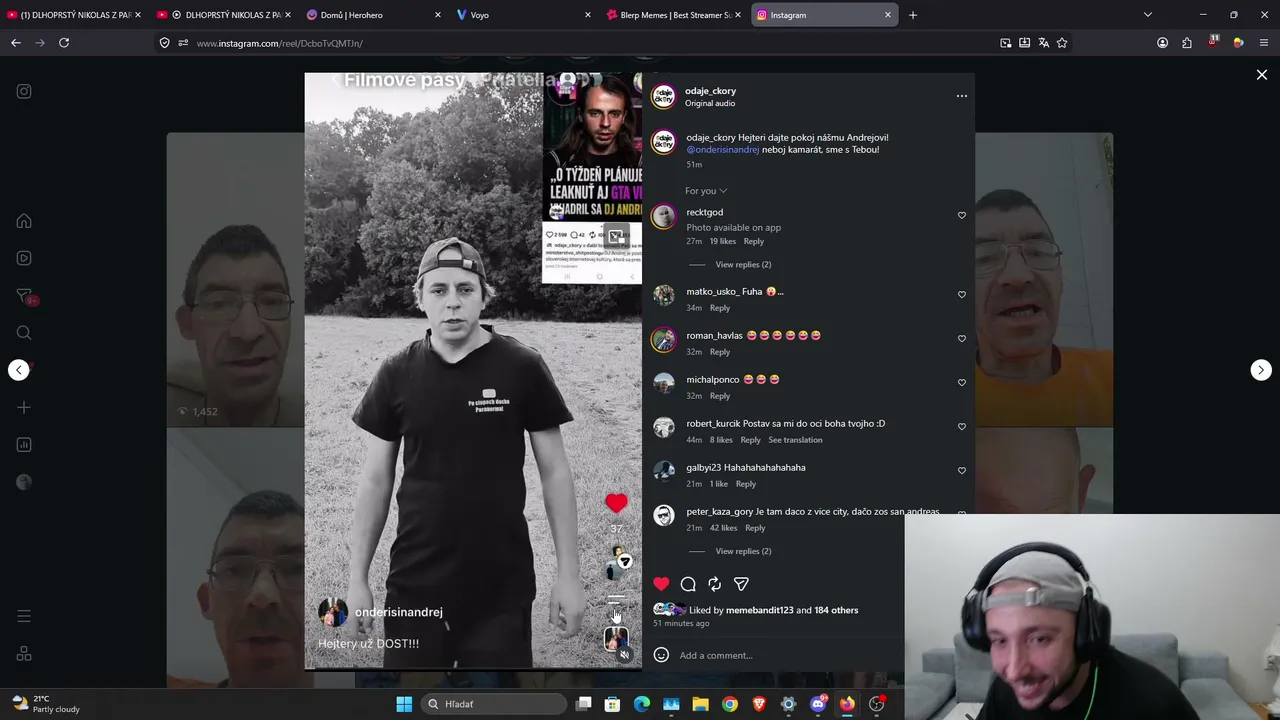
Task: Like the comment by robert_kurcik
Action: (962, 426)
